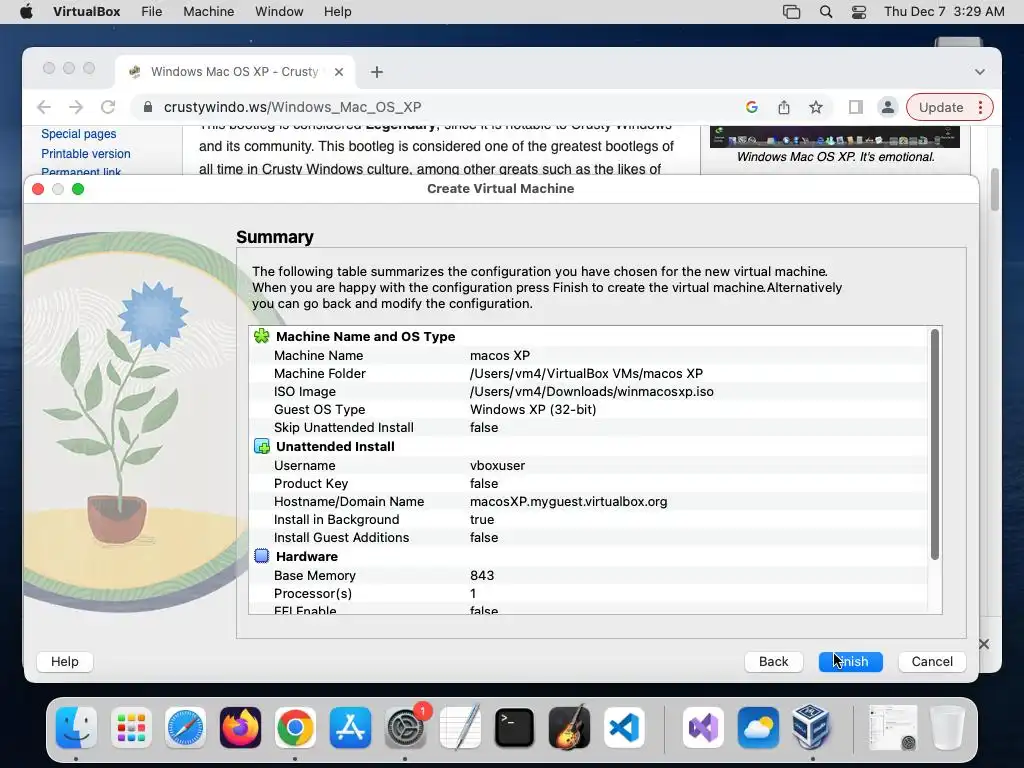Click the Stage Manager menu bar icon
Image resolution: width=1024 pixels, height=768 pixels.
point(792,12)
